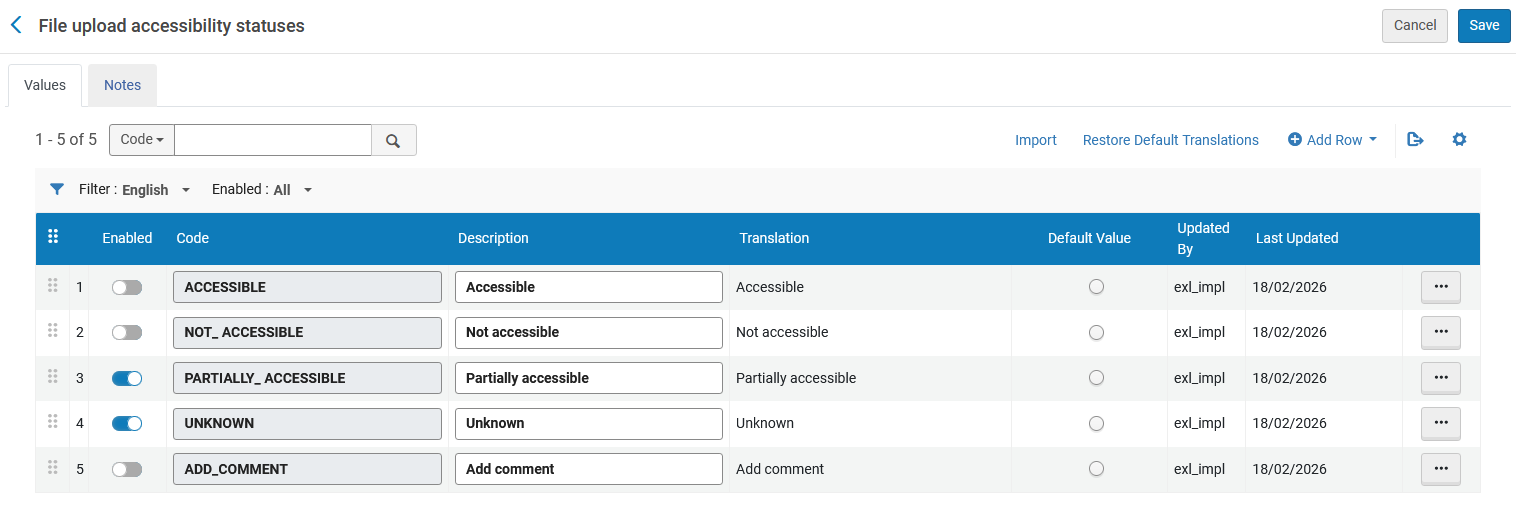Edit the Partially accessible description field
This screenshot has width=1516, height=508.
pos(589,378)
